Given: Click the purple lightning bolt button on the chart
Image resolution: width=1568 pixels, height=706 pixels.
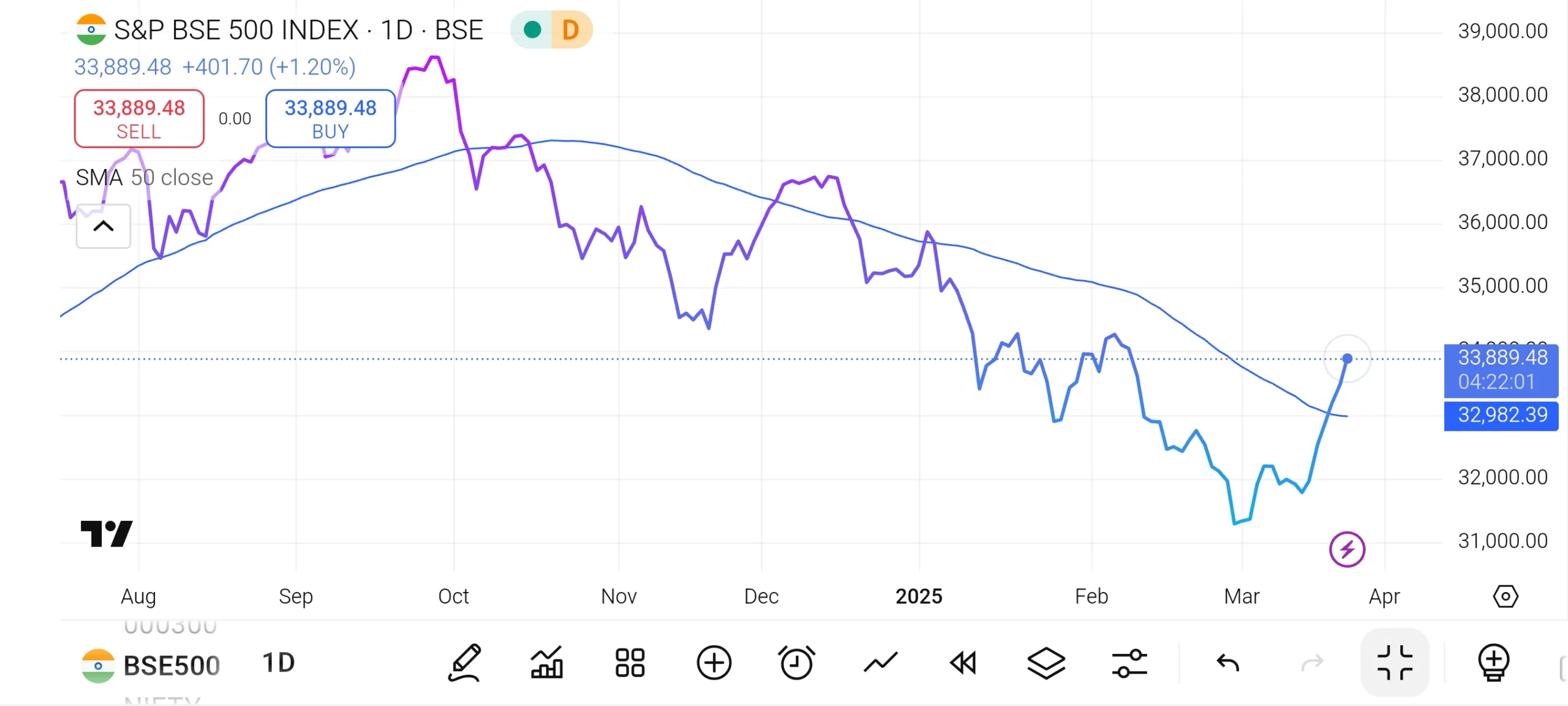Looking at the screenshot, I should point(1347,549).
